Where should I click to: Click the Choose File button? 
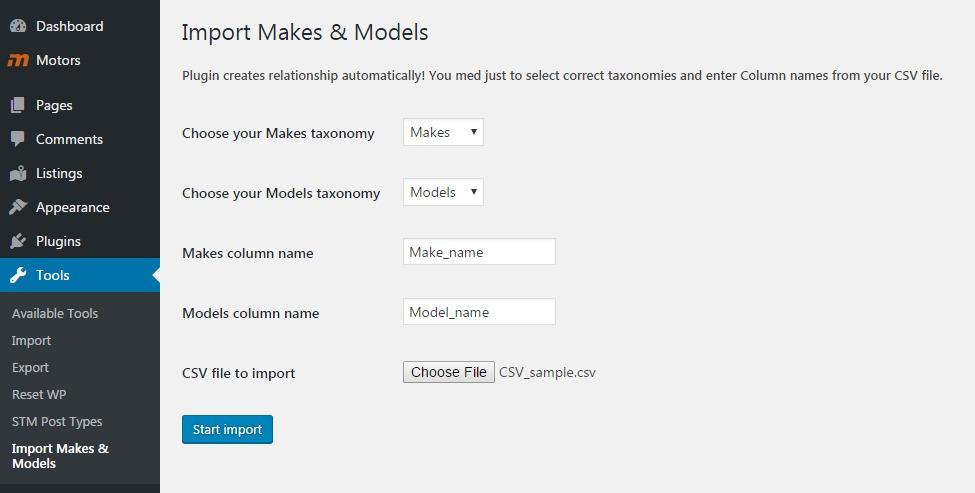pyautogui.click(x=448, y=372)
